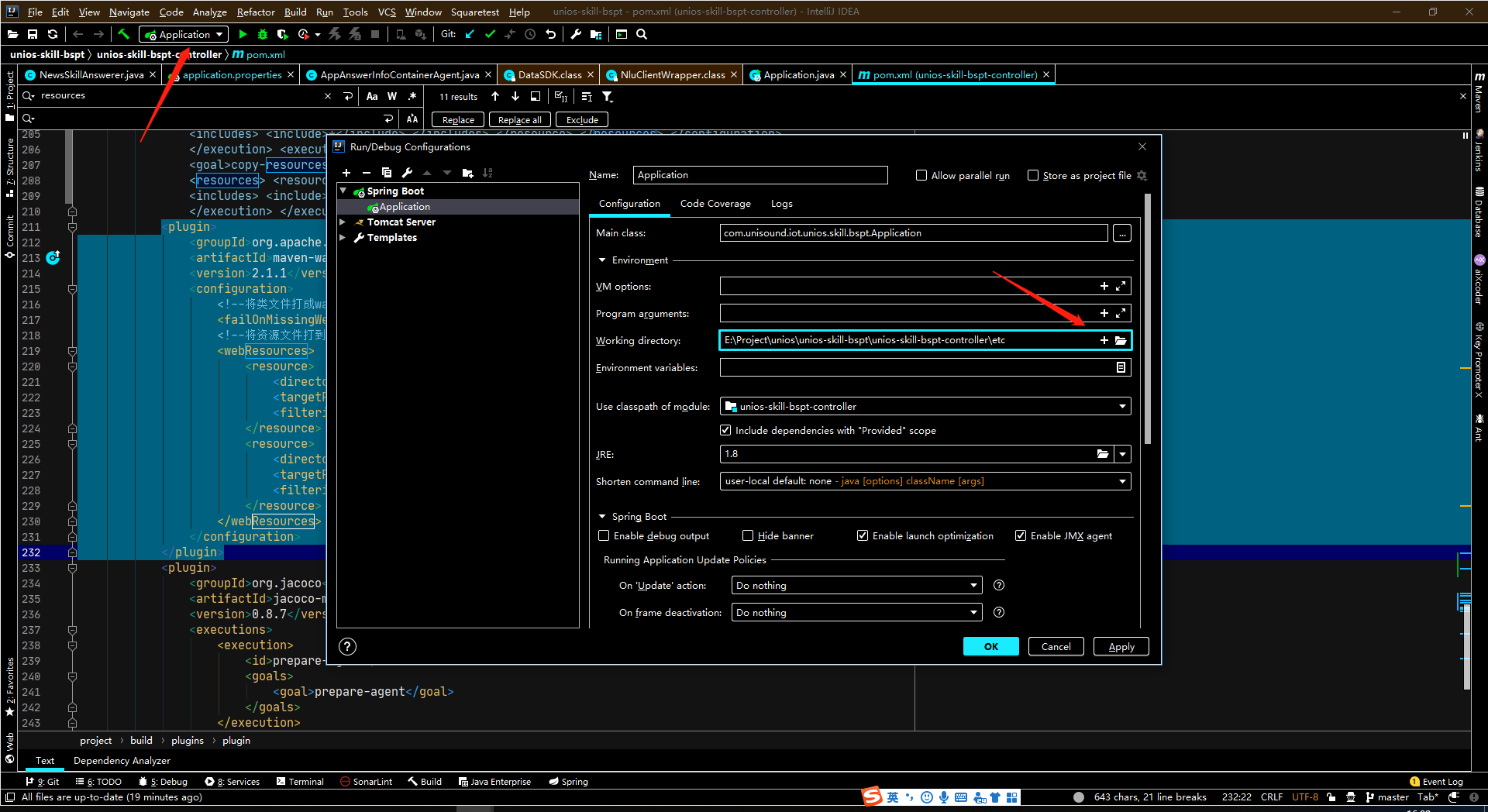This screenshot has width=1488, height=812.
Task: Build project with hammer icon
Action: [124, 34]
